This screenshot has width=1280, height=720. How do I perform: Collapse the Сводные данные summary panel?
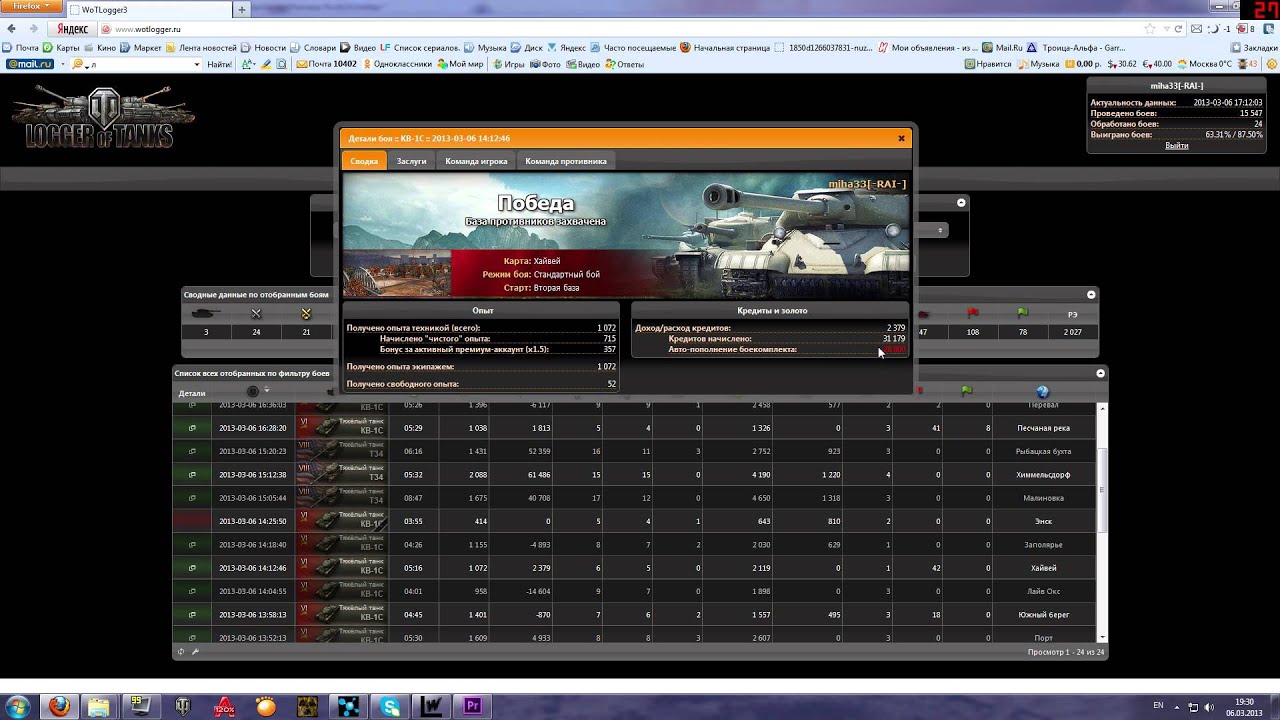coord(1091,294)
